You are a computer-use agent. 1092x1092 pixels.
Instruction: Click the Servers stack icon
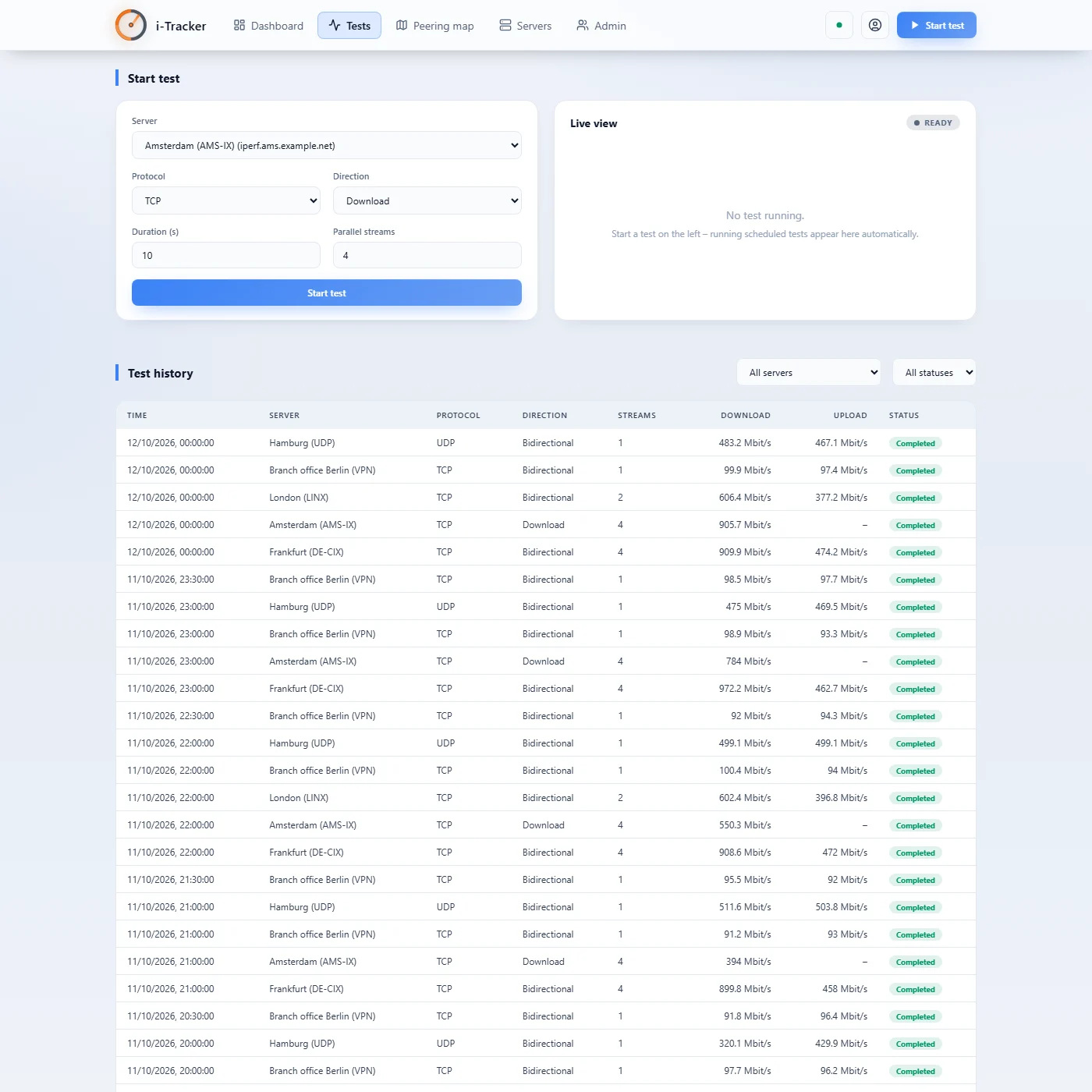(x=505, y=25)
